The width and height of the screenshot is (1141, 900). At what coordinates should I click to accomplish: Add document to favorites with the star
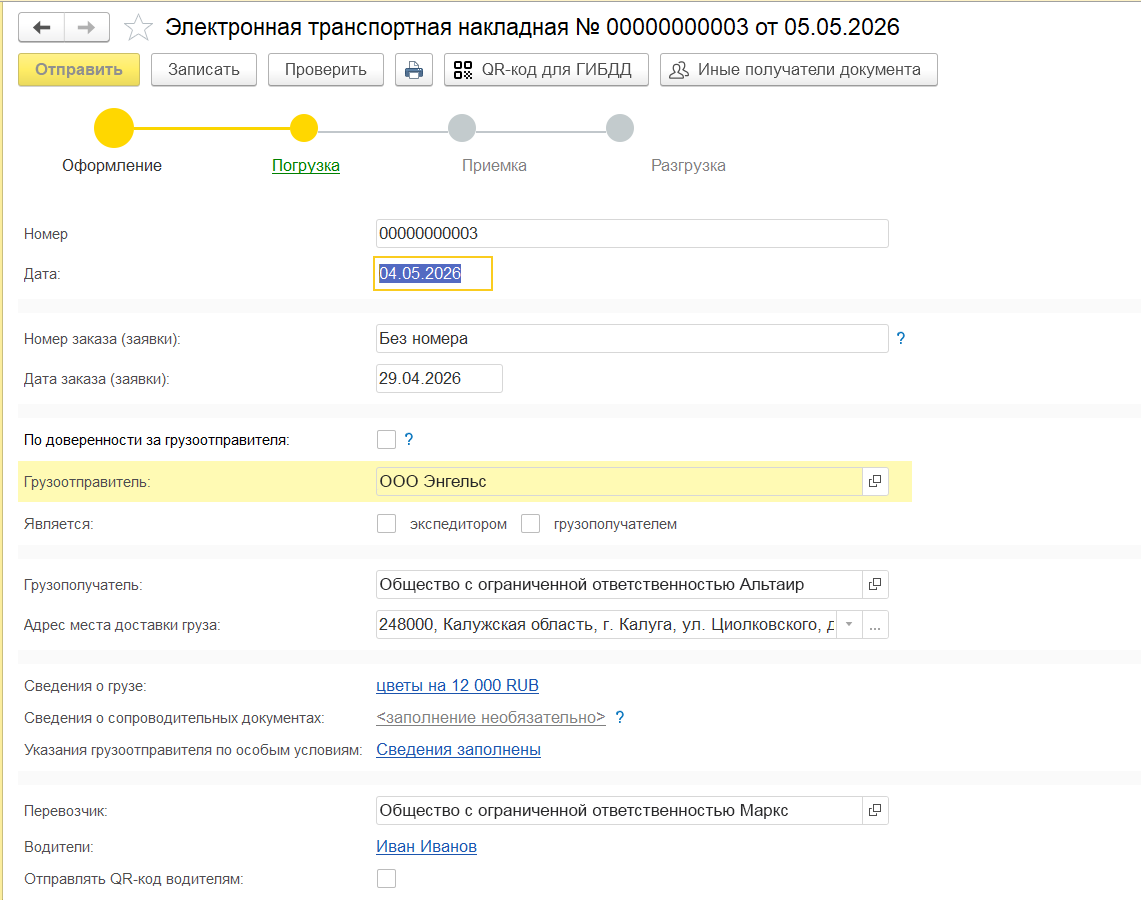(138, 28)
